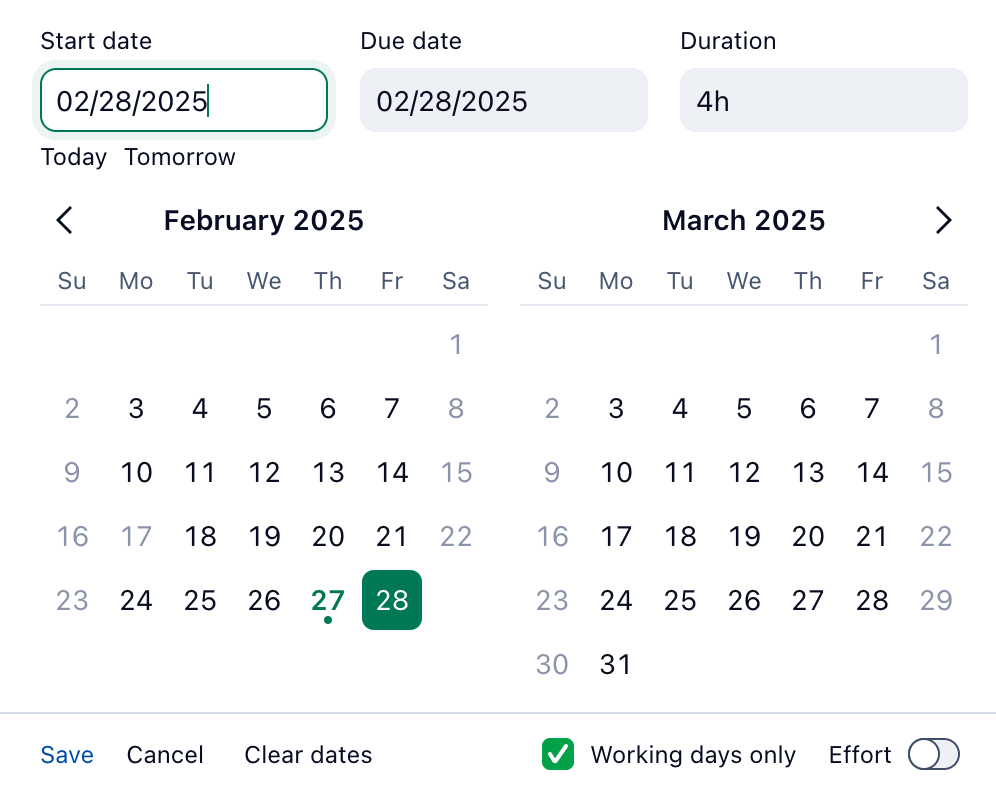
Task: Focus the Start date input field
Action: tap(184, 100)
